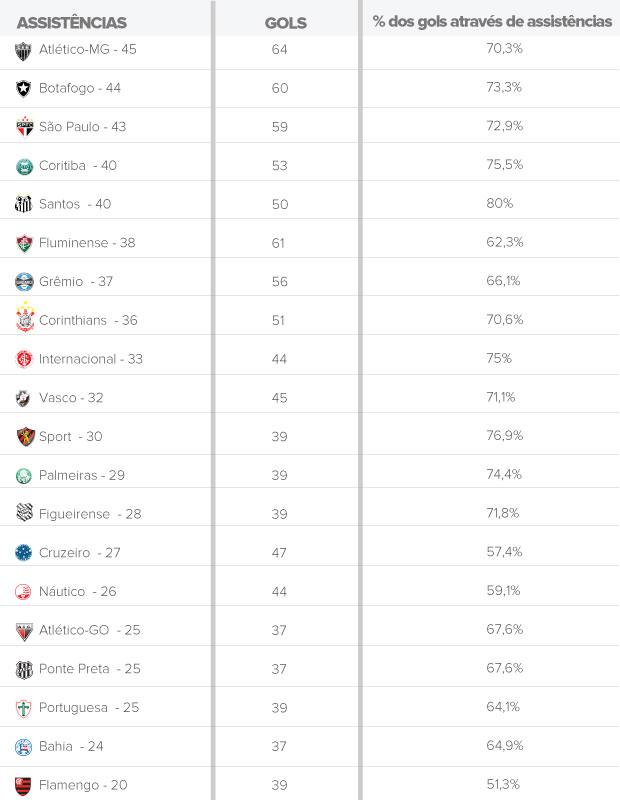This screenshot has height=800, width=620.
Task: Click the ASSISTÊNCIAS column header
Action: pyautogui.click(x=72, y=22)
